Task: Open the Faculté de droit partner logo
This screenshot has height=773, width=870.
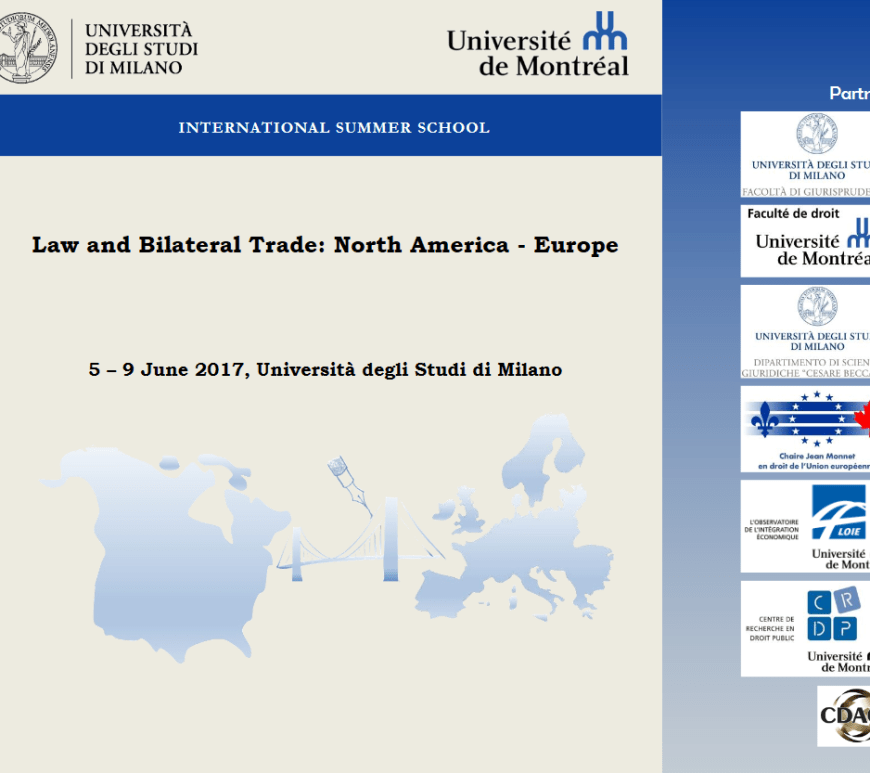Action: [x=806, y=241]
